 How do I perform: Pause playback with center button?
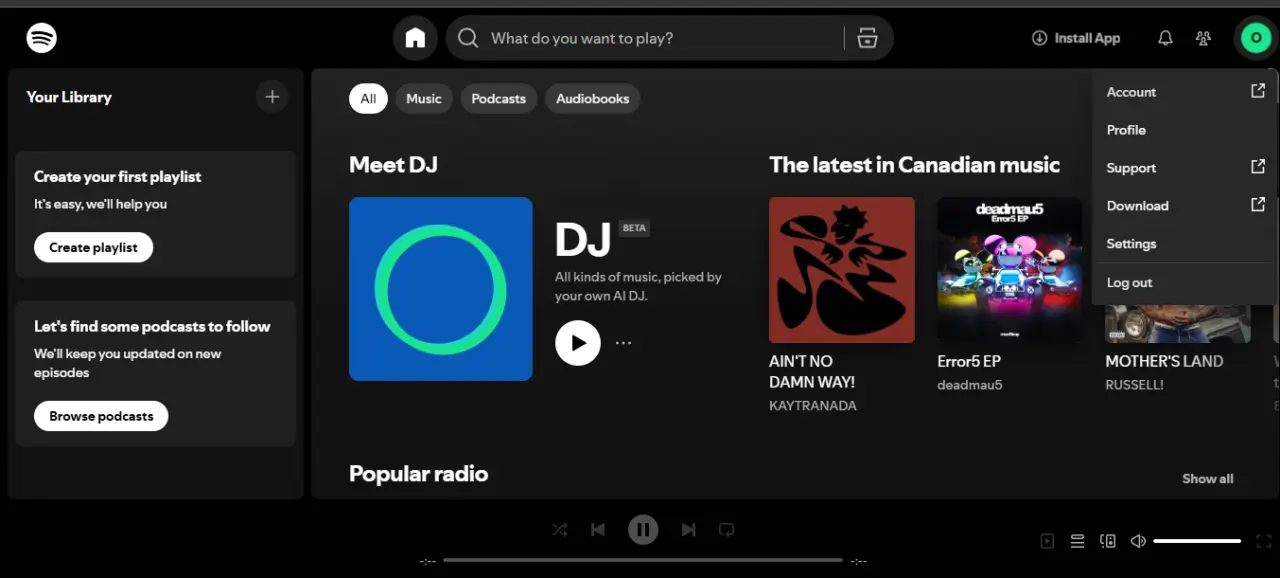point(643,530)
